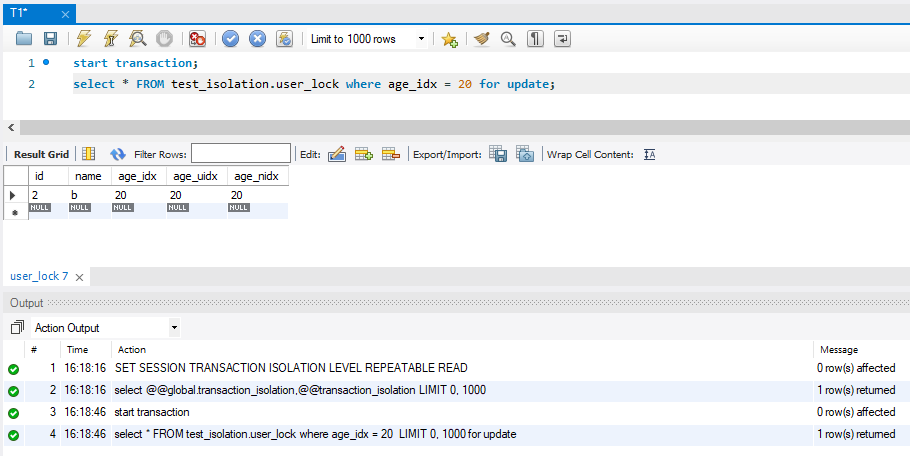Toggle Wrap Cell Content icon

coord(649,154)
